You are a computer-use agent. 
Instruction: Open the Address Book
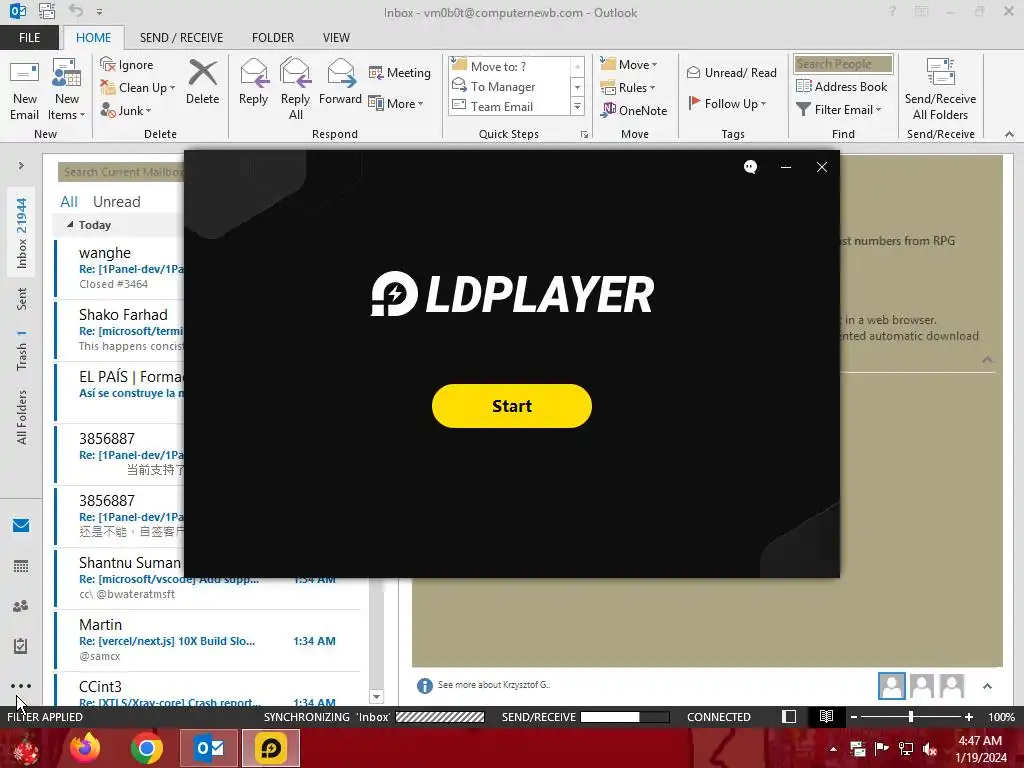pos(842,86)
